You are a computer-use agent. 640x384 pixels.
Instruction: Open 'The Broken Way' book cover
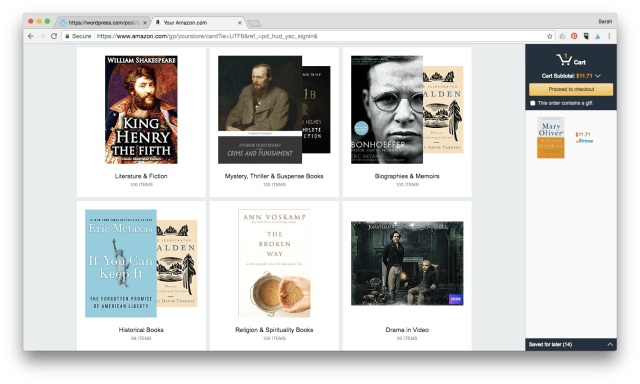coord(274,263)
